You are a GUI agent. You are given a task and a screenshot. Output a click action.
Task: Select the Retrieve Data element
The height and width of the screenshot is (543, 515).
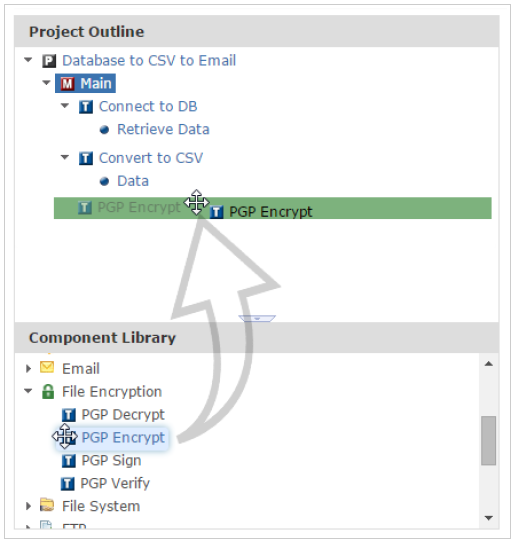(163, 130)
